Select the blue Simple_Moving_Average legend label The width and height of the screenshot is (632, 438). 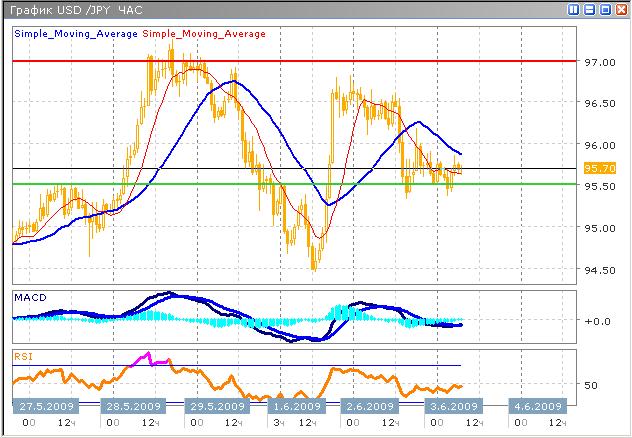[76, 34]
